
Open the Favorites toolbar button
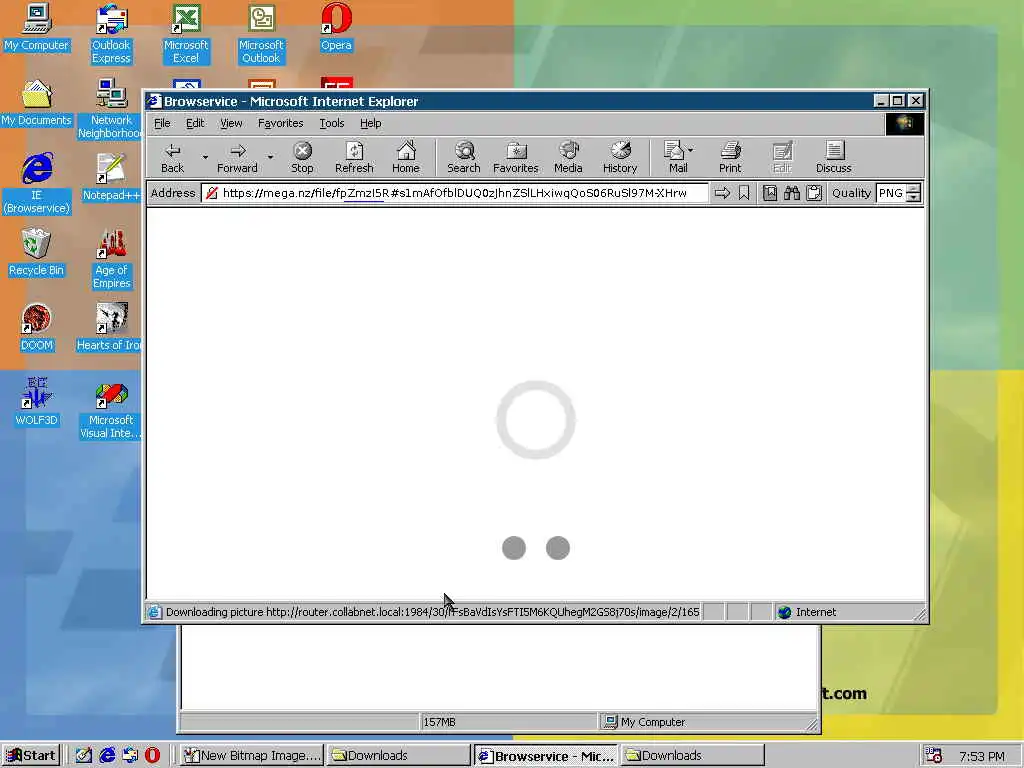point(515,157)
